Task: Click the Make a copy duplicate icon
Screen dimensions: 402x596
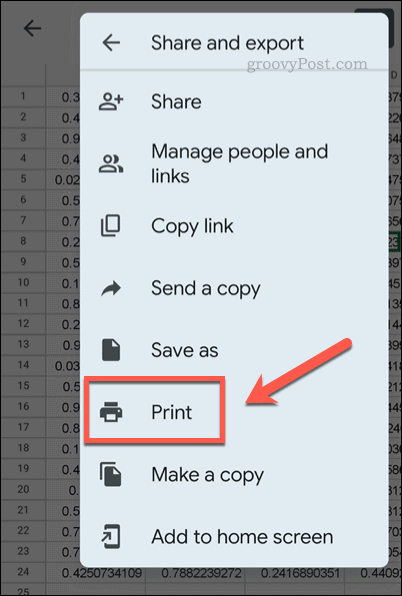Action: 111,474
